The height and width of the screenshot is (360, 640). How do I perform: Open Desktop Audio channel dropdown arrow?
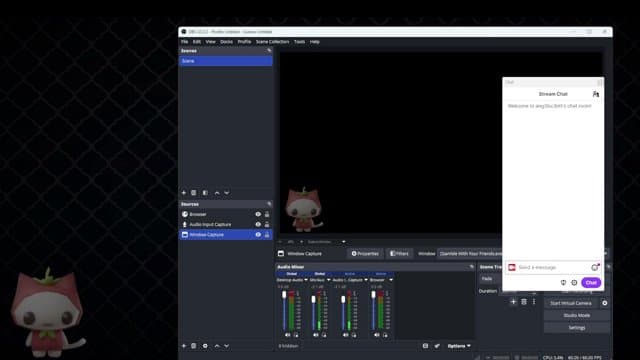306,280
